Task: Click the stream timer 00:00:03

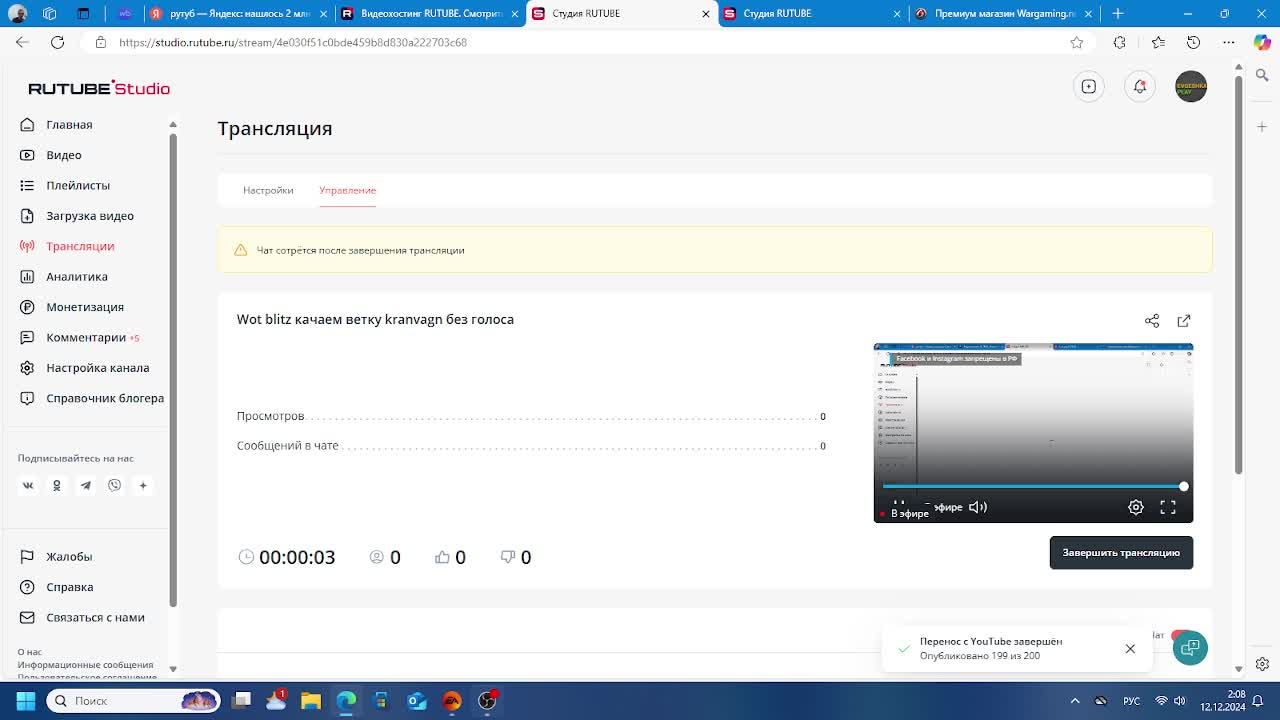Action: click(297, 557)
